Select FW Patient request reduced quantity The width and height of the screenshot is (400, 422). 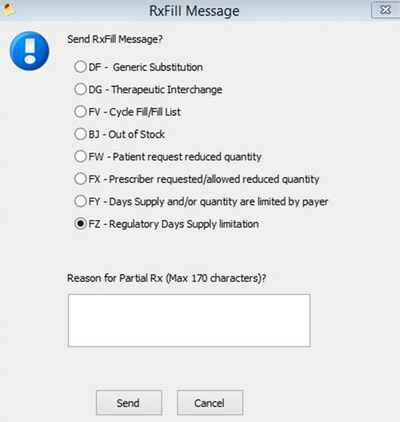(x=80, y=156)
